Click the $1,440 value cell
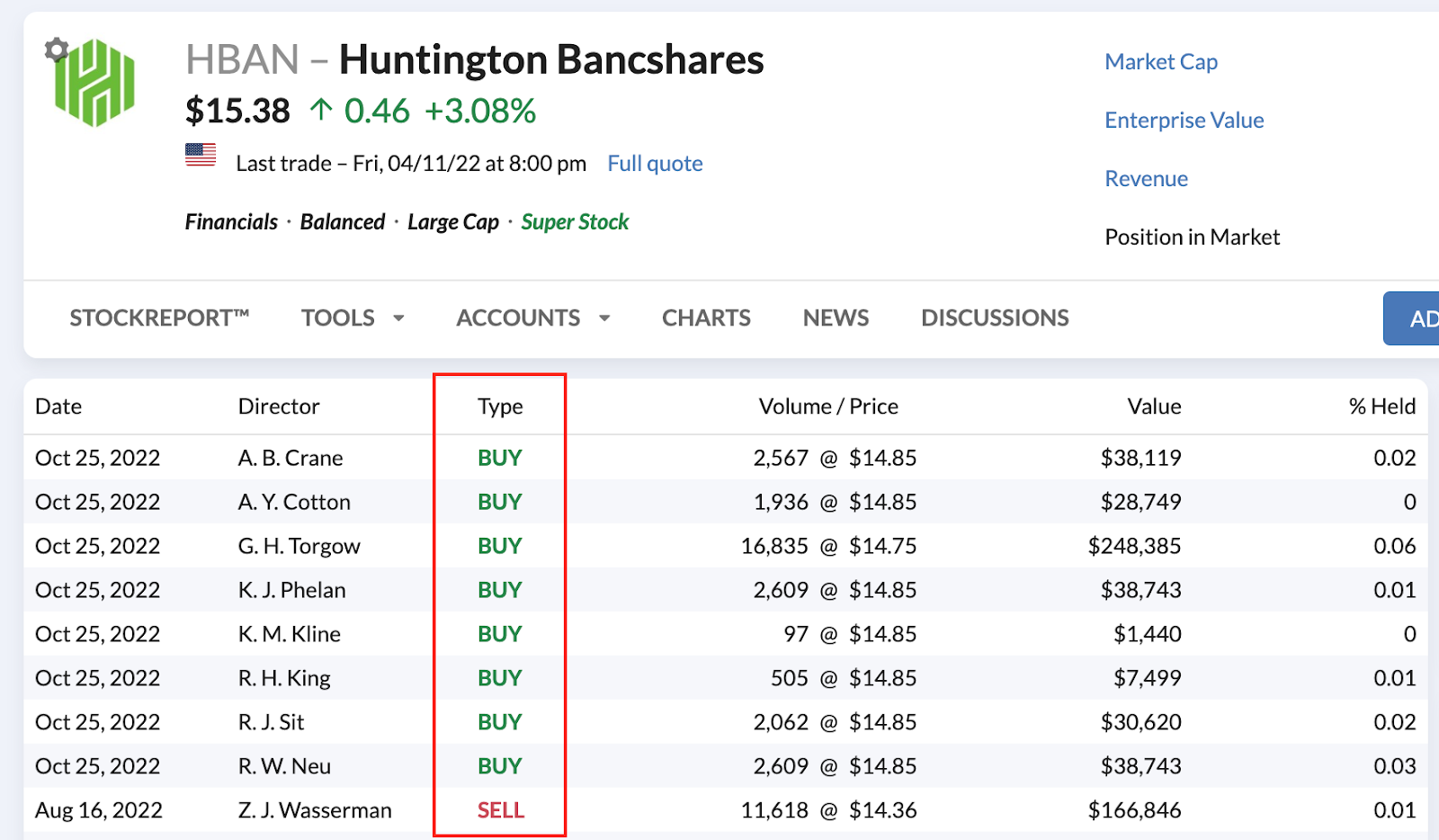 (1148, 635)
